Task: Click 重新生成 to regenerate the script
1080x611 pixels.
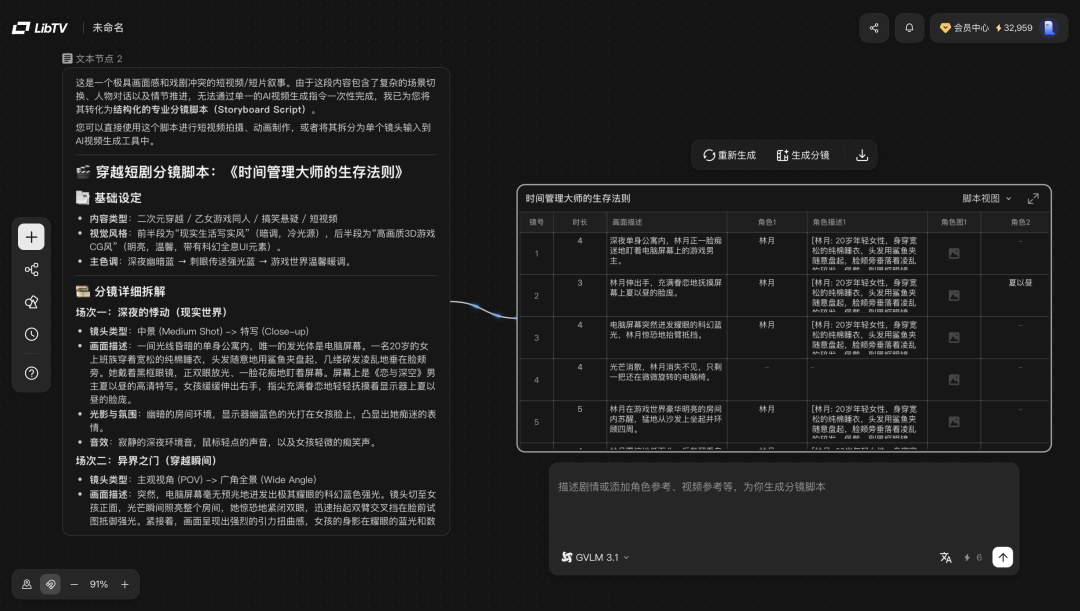Action: (729, 155)
